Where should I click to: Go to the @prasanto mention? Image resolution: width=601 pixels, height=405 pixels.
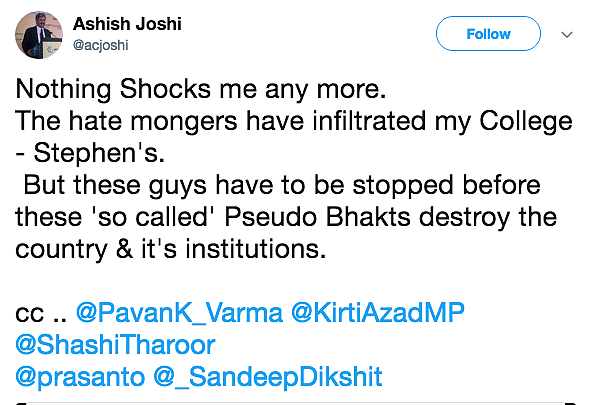(80, 377)
